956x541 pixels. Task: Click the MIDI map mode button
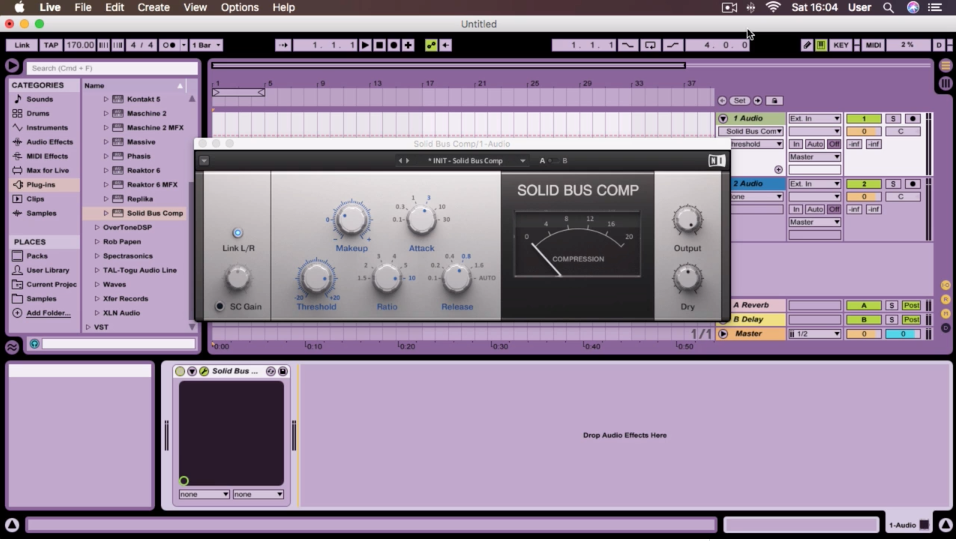click(873, 45)
